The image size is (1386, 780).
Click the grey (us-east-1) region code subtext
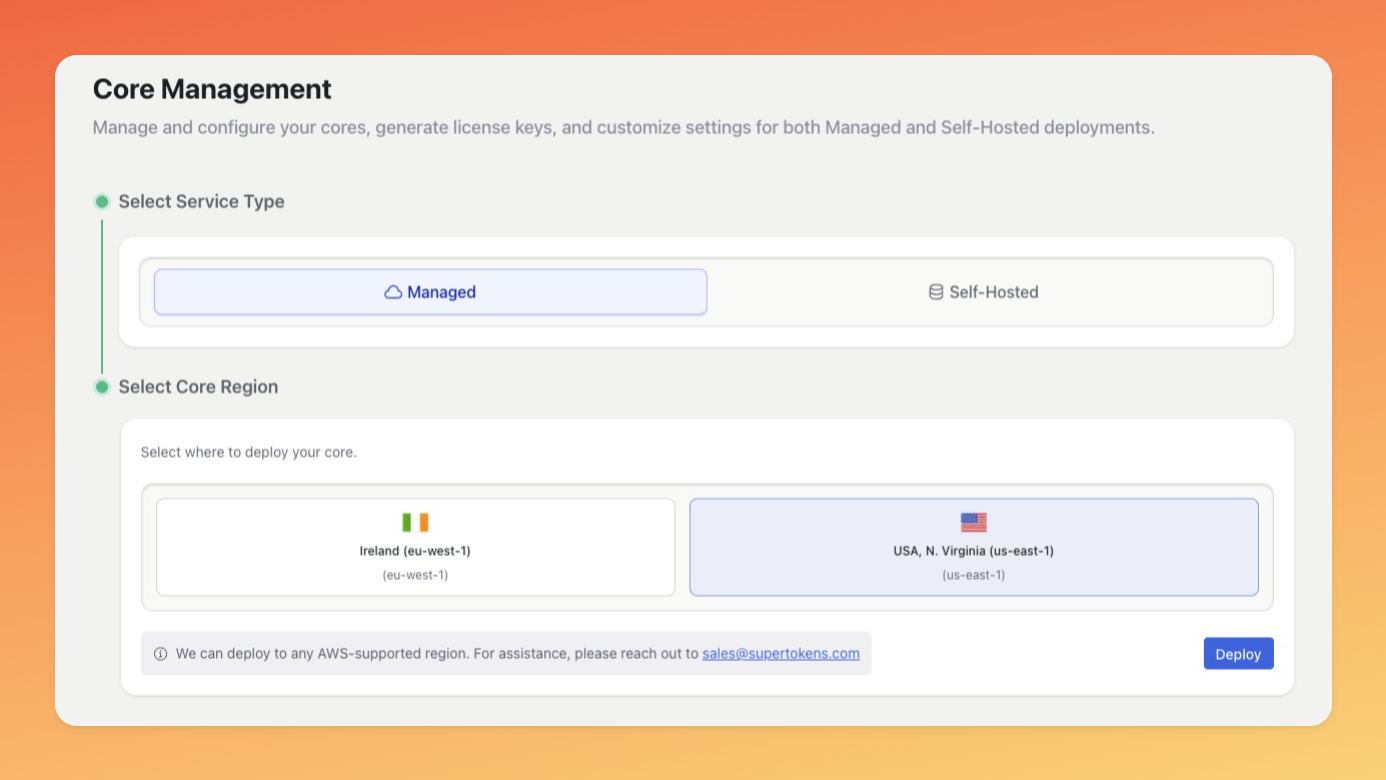click(973, 575)
